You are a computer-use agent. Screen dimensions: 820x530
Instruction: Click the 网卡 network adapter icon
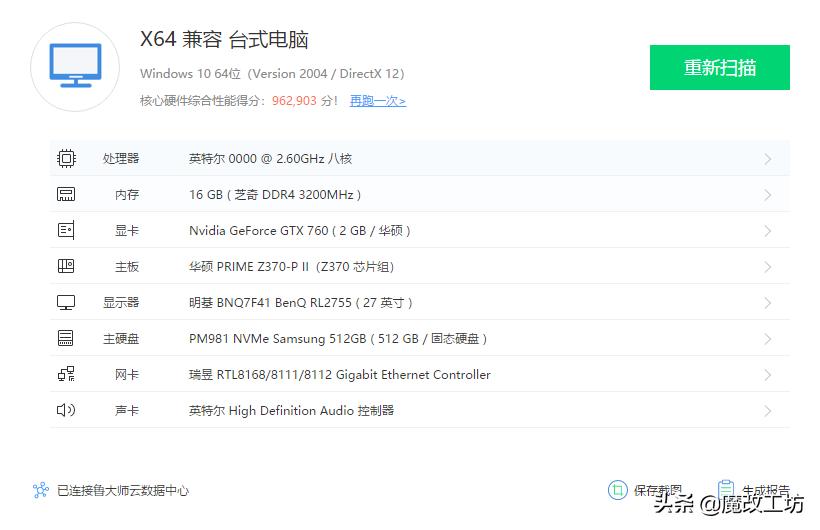point(66,374)
